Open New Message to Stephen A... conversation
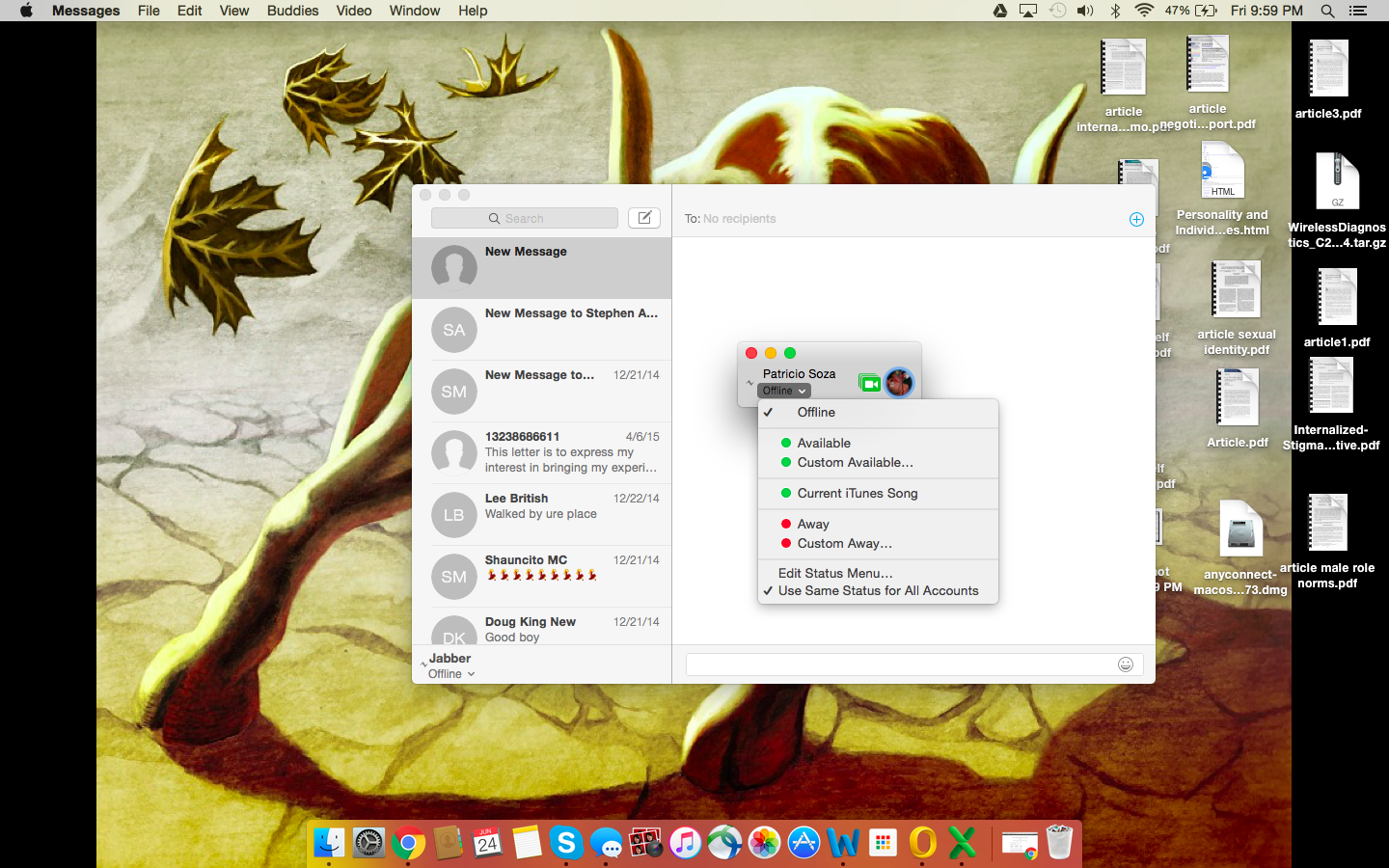Screen dimensions: 1389x868 click(x=542, y=329)
